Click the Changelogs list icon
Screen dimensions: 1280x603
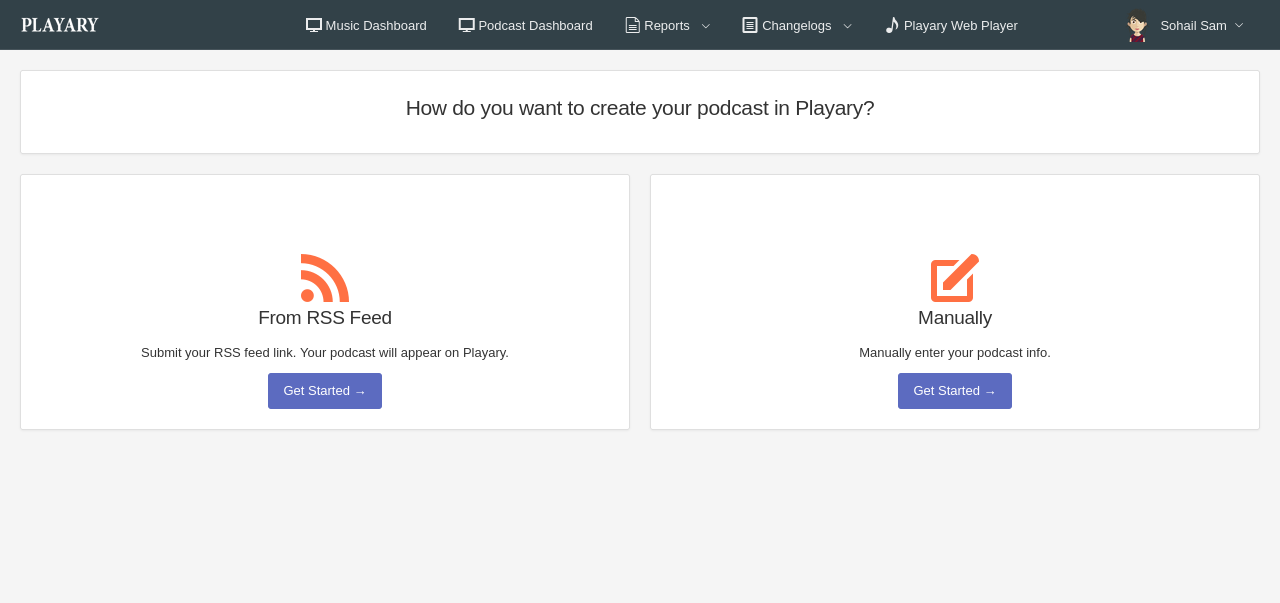[748, 24]
